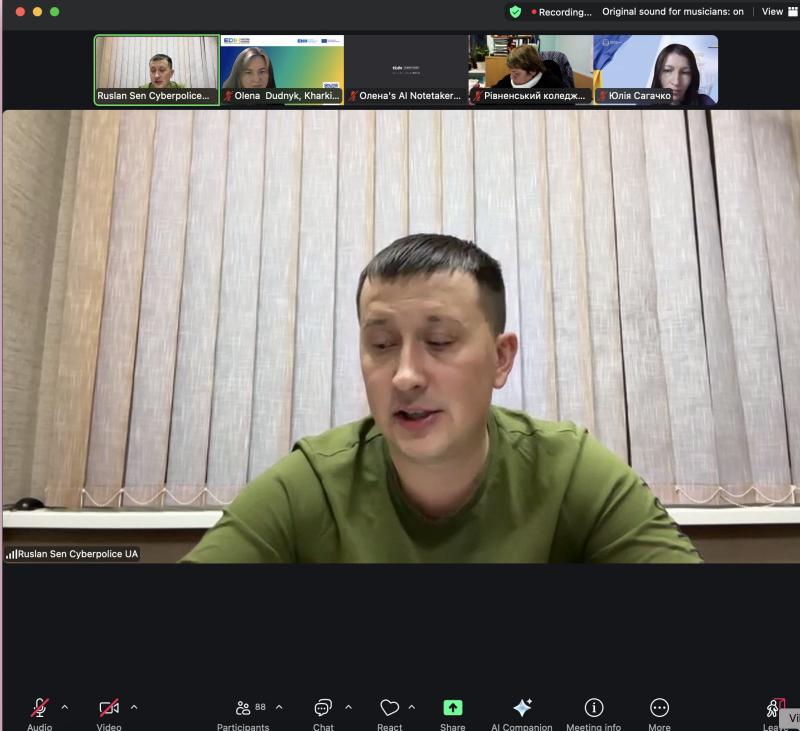800x731 pixels.
Task: Expand the Chat options chevron
Action: click(348, 707)
